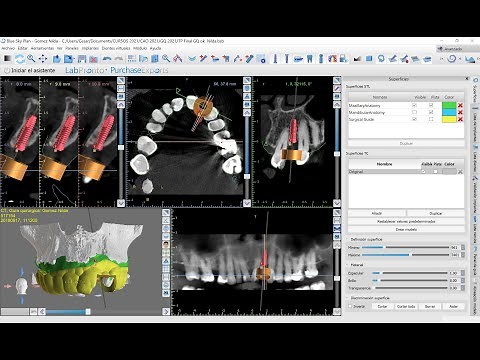This screenshot has width=480, height=360.
Task: Click the 3D head orientation widget
Action: pyautogui.click(x=22, y=286)
